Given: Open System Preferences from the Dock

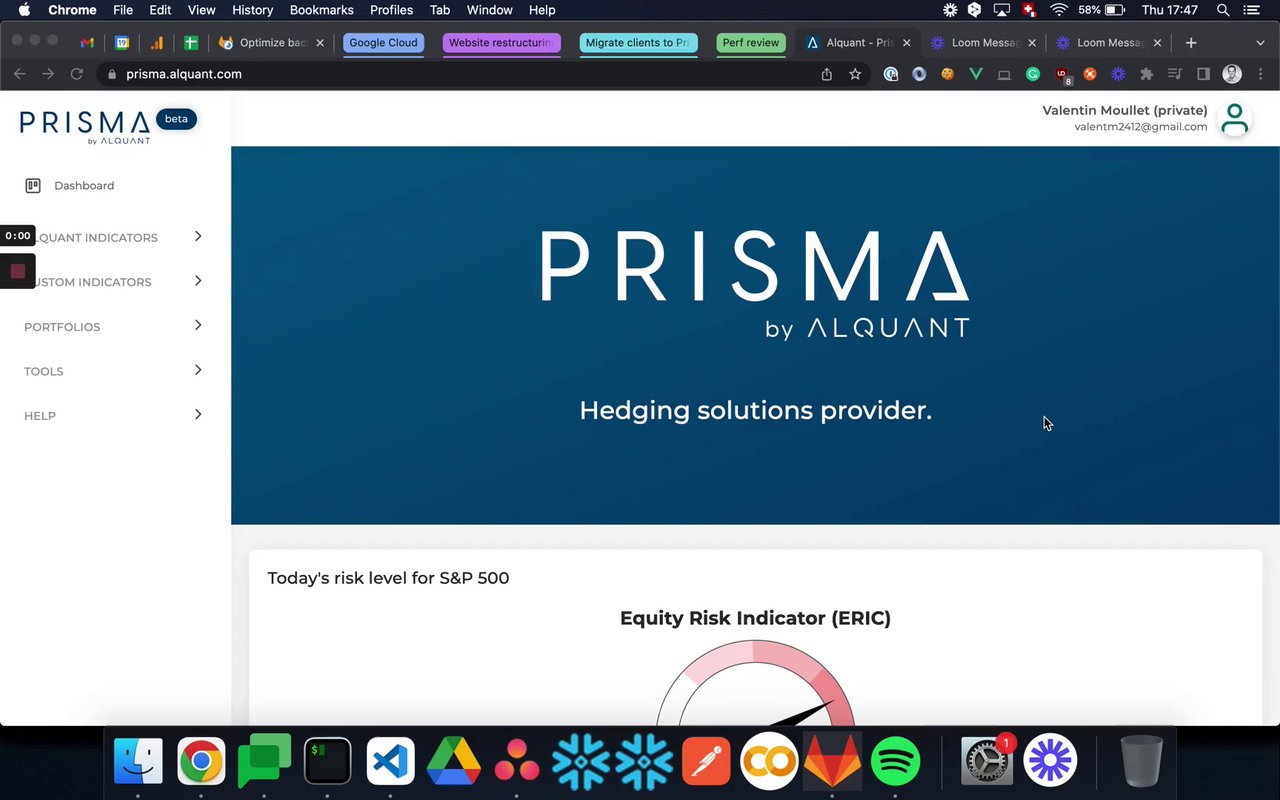Looking at the screenshot, I should [987, 761].
